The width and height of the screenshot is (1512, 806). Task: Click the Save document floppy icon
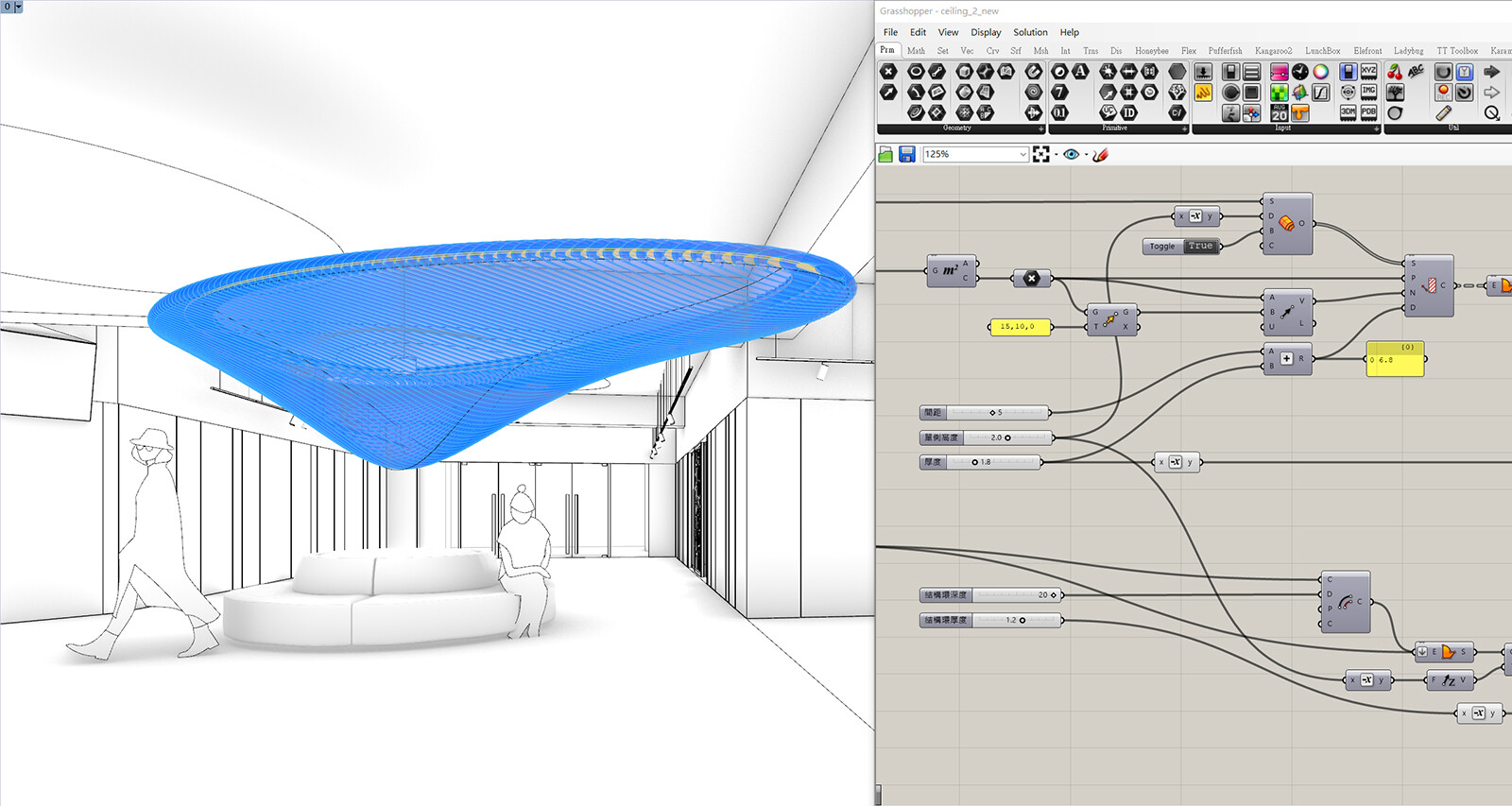pyautogui.click(x=906, y=154)
